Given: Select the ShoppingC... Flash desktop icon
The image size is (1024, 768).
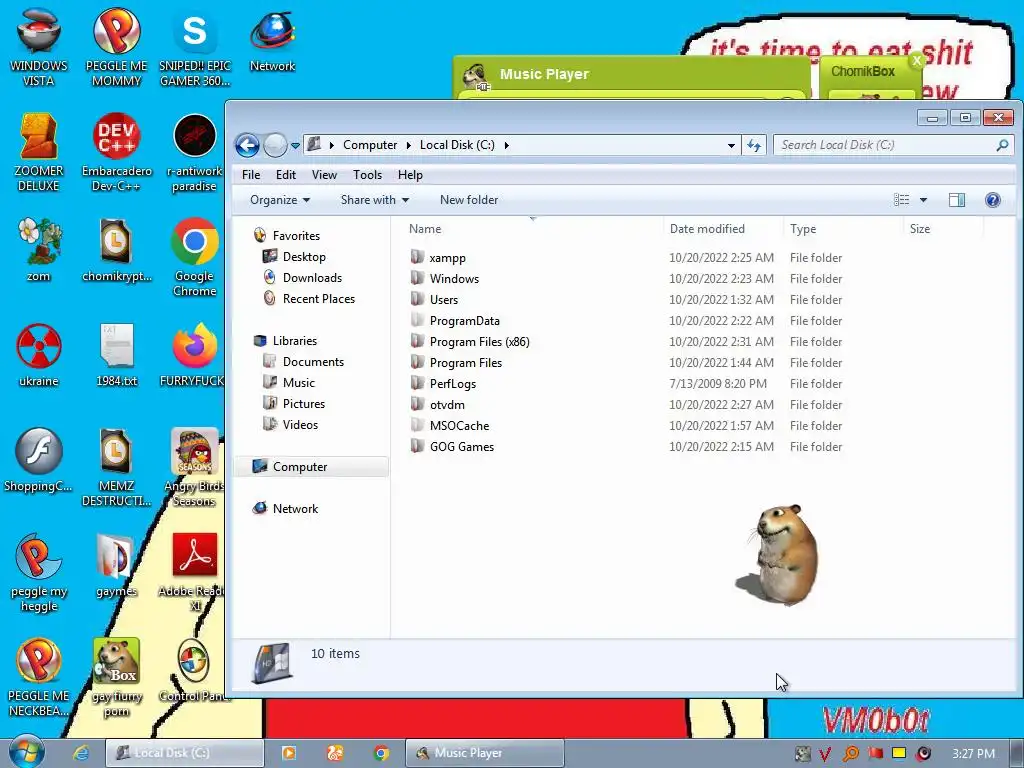Looking at the screenshot, I should (39, 460).
